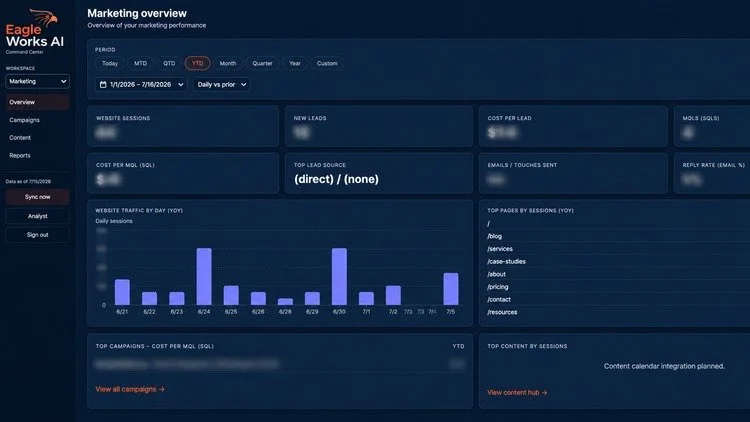Screen dimensions: 750x422
Task: Click the /contact page row
Action: tap(617, 300)
